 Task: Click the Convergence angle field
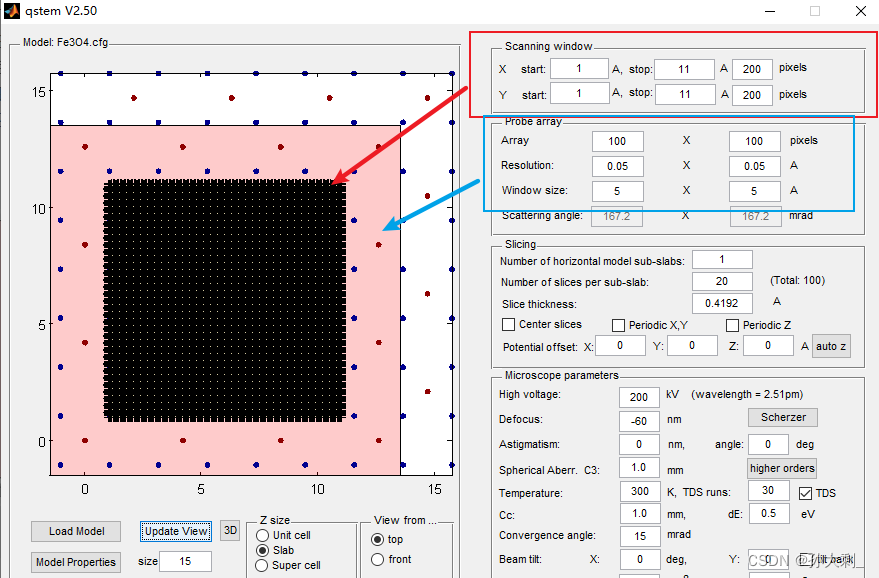point(640,537)
